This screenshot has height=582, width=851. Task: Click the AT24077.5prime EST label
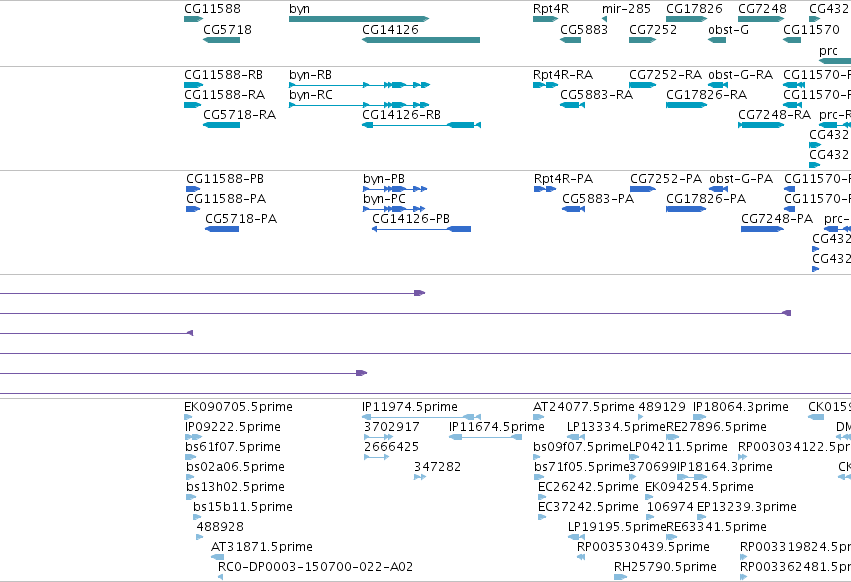tap(583, 407)
